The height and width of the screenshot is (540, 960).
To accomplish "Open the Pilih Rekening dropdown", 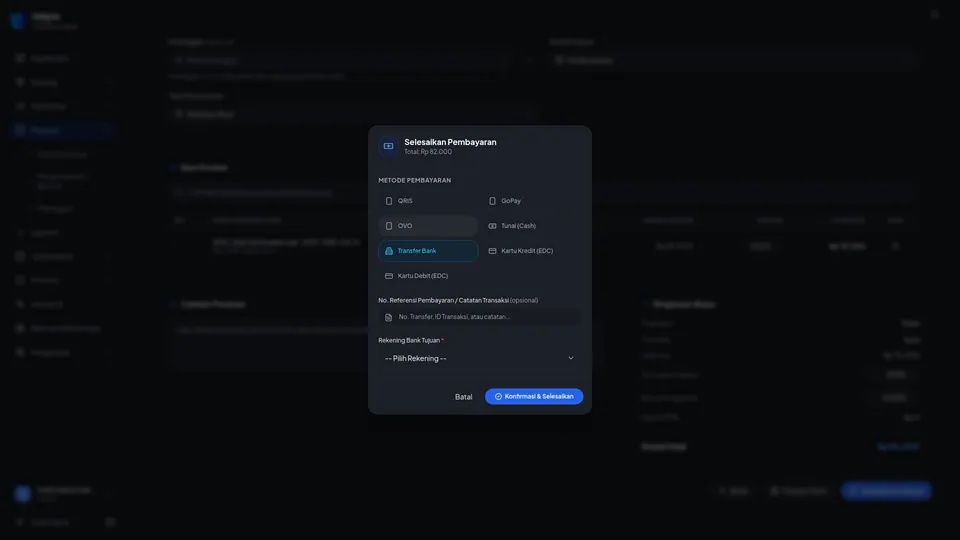I will (479, 358).
